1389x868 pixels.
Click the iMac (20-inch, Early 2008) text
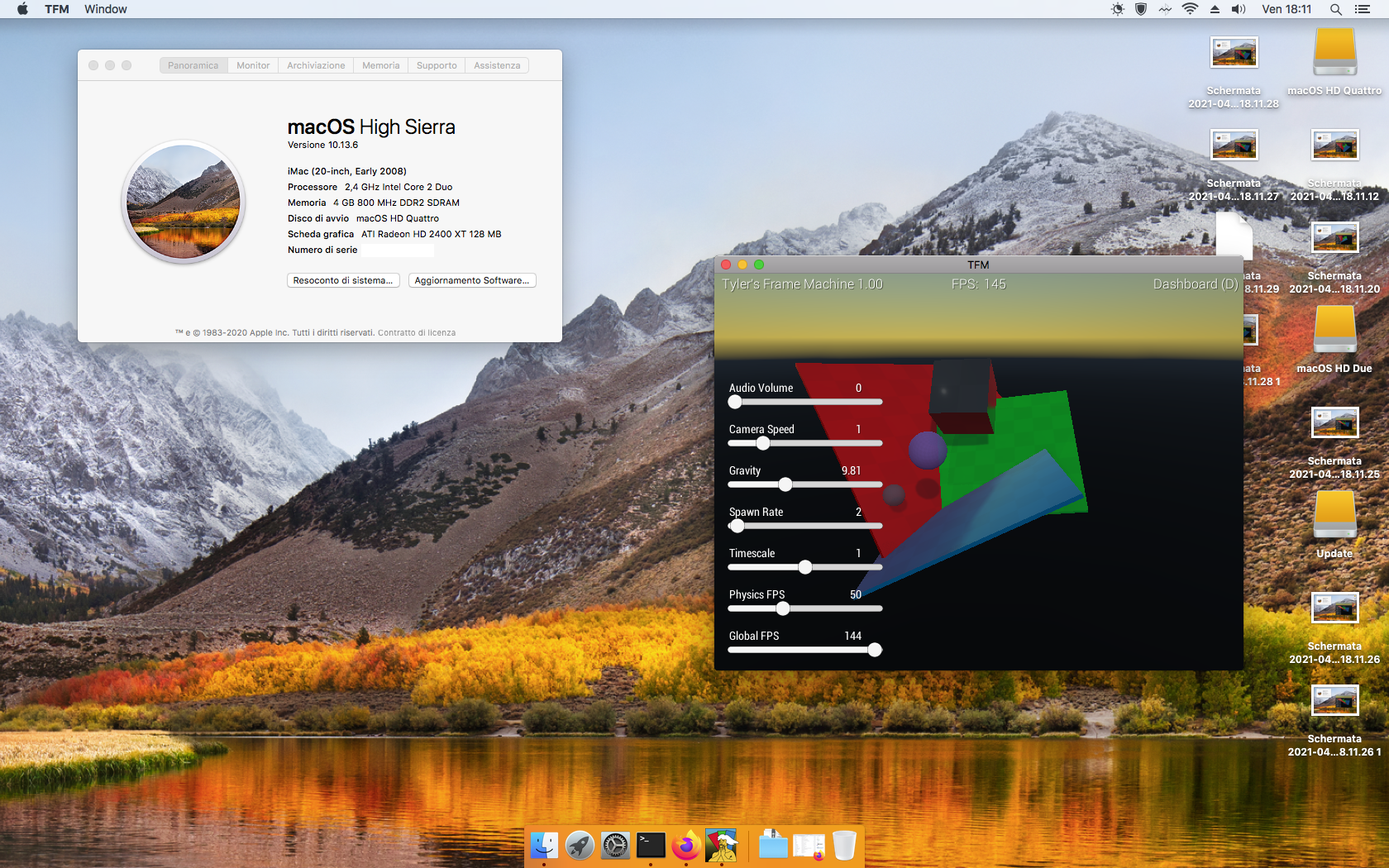pyautogui.click(x=347, y=171)
